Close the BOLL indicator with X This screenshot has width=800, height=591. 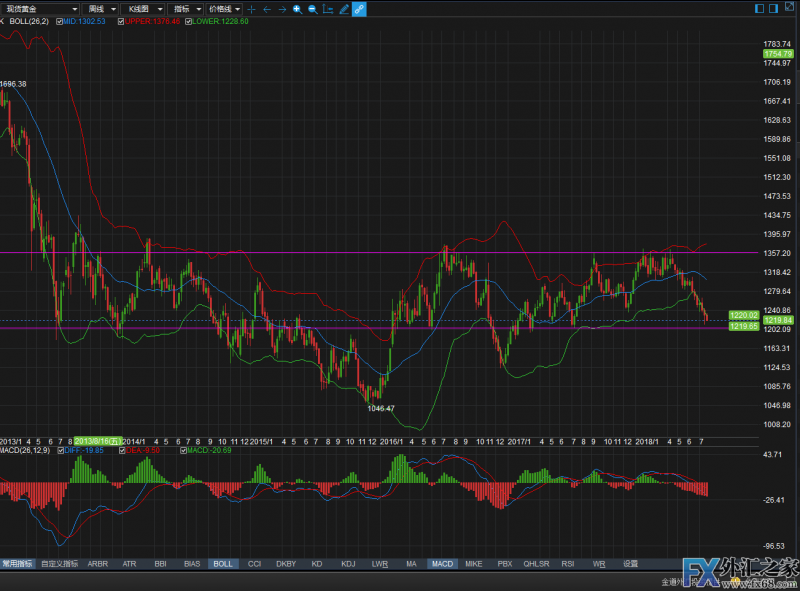(x=3, y=20)
